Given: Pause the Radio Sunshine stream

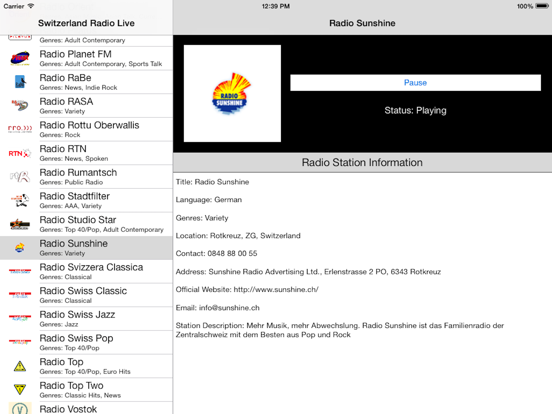Looking at the screenshot, I should [x=415, y=82].
